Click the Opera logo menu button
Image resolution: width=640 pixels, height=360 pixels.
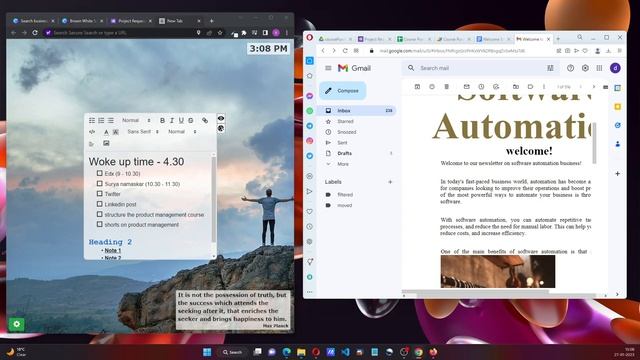tap(310, 38)
